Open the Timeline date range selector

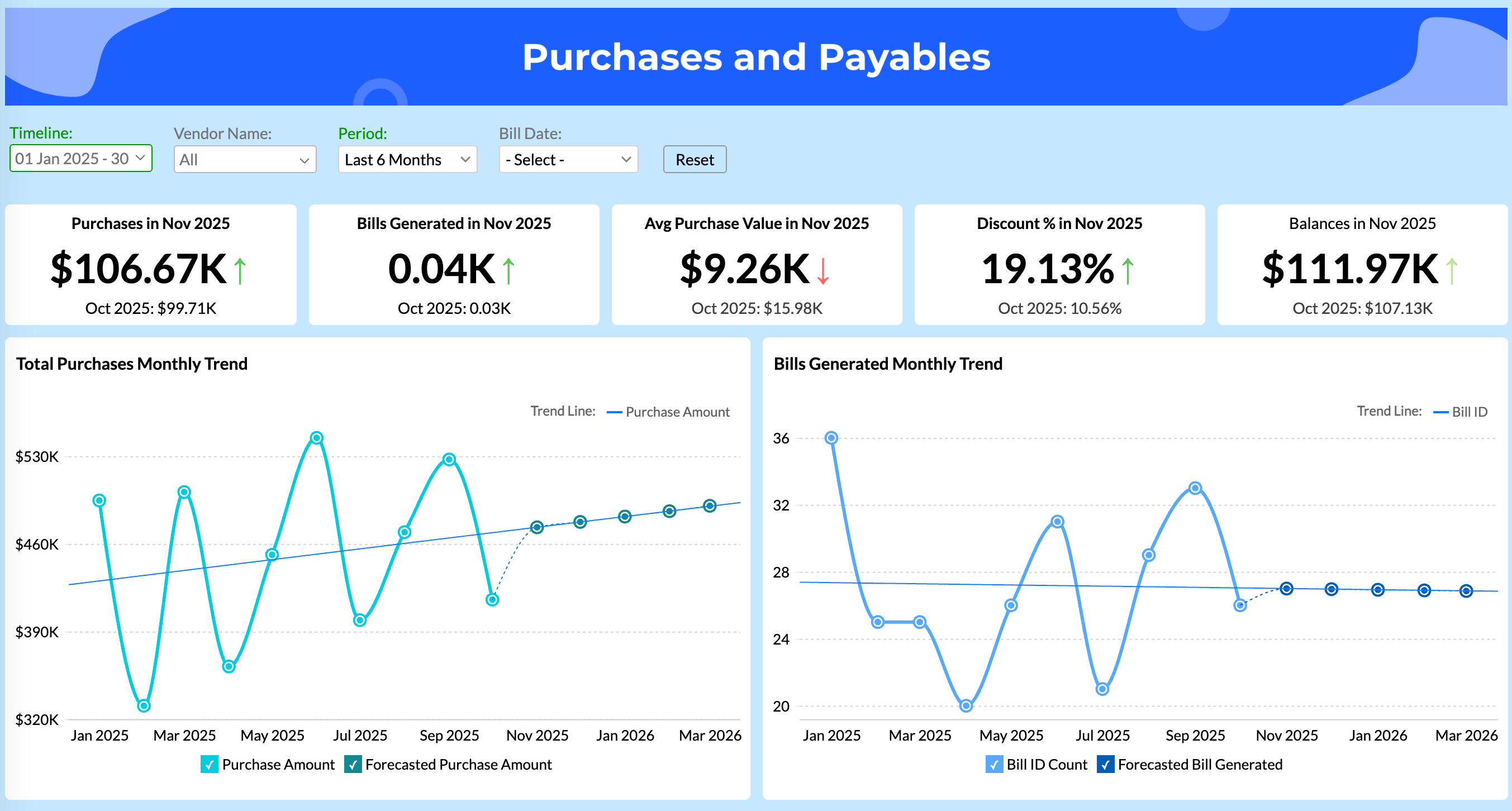(x=80, y=159)
